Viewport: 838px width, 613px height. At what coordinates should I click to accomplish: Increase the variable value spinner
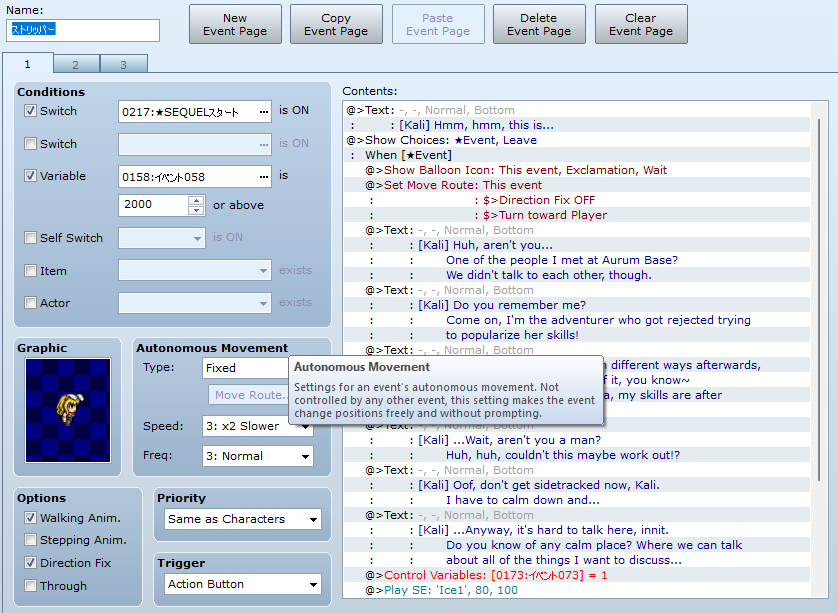click(x=197, y=200)
